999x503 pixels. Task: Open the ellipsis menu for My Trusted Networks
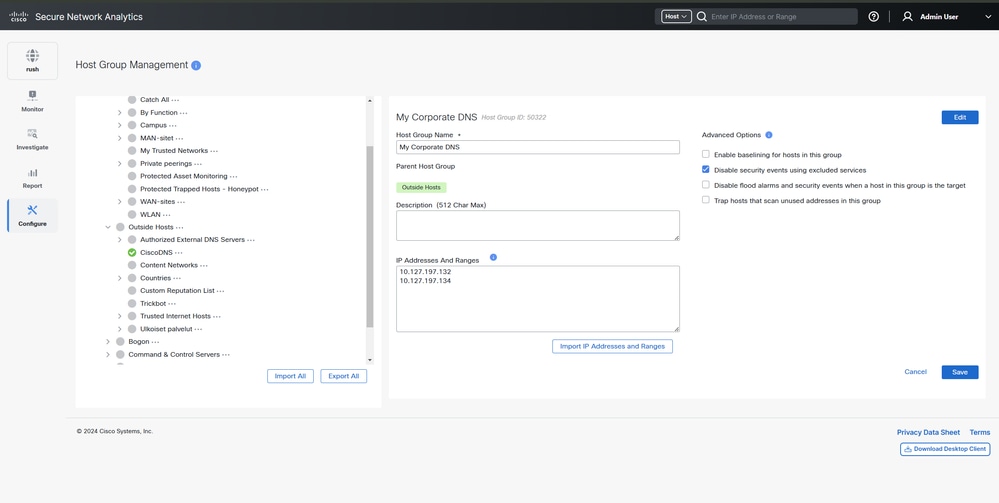pyautogui.click(x=214, y=151)
